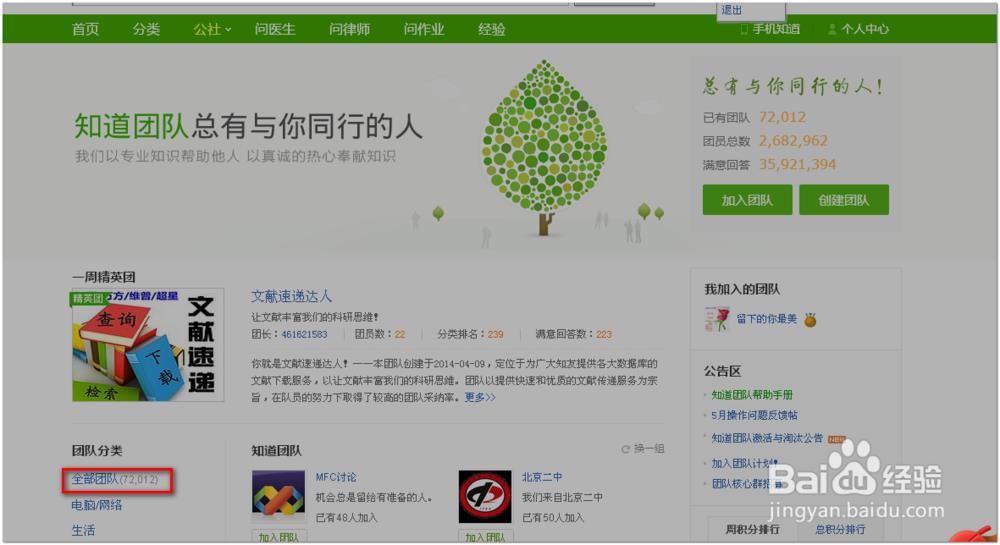1000x545 pixels.
Task: Switch to 总积分排行 tab
Action: click(x=840, y=529)
